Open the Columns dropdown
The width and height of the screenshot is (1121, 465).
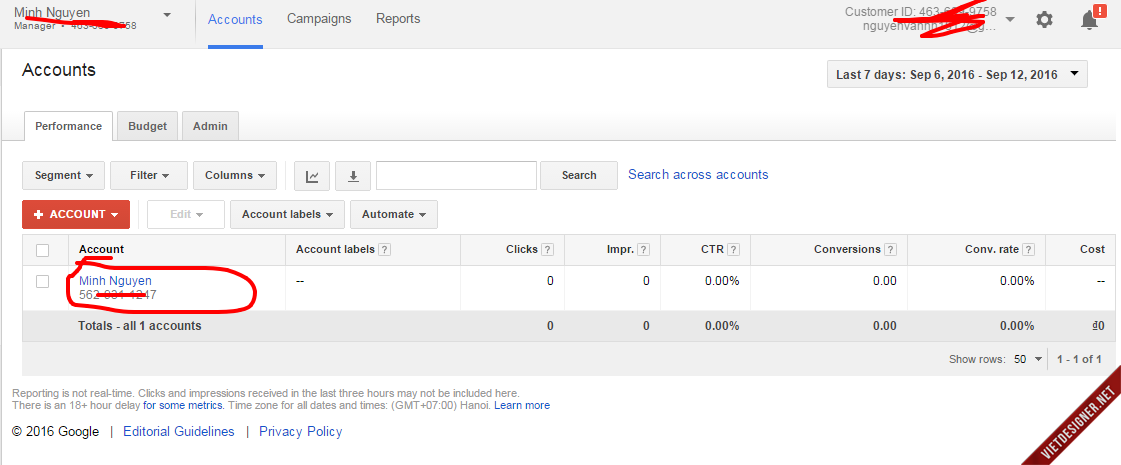pos(234,175)
